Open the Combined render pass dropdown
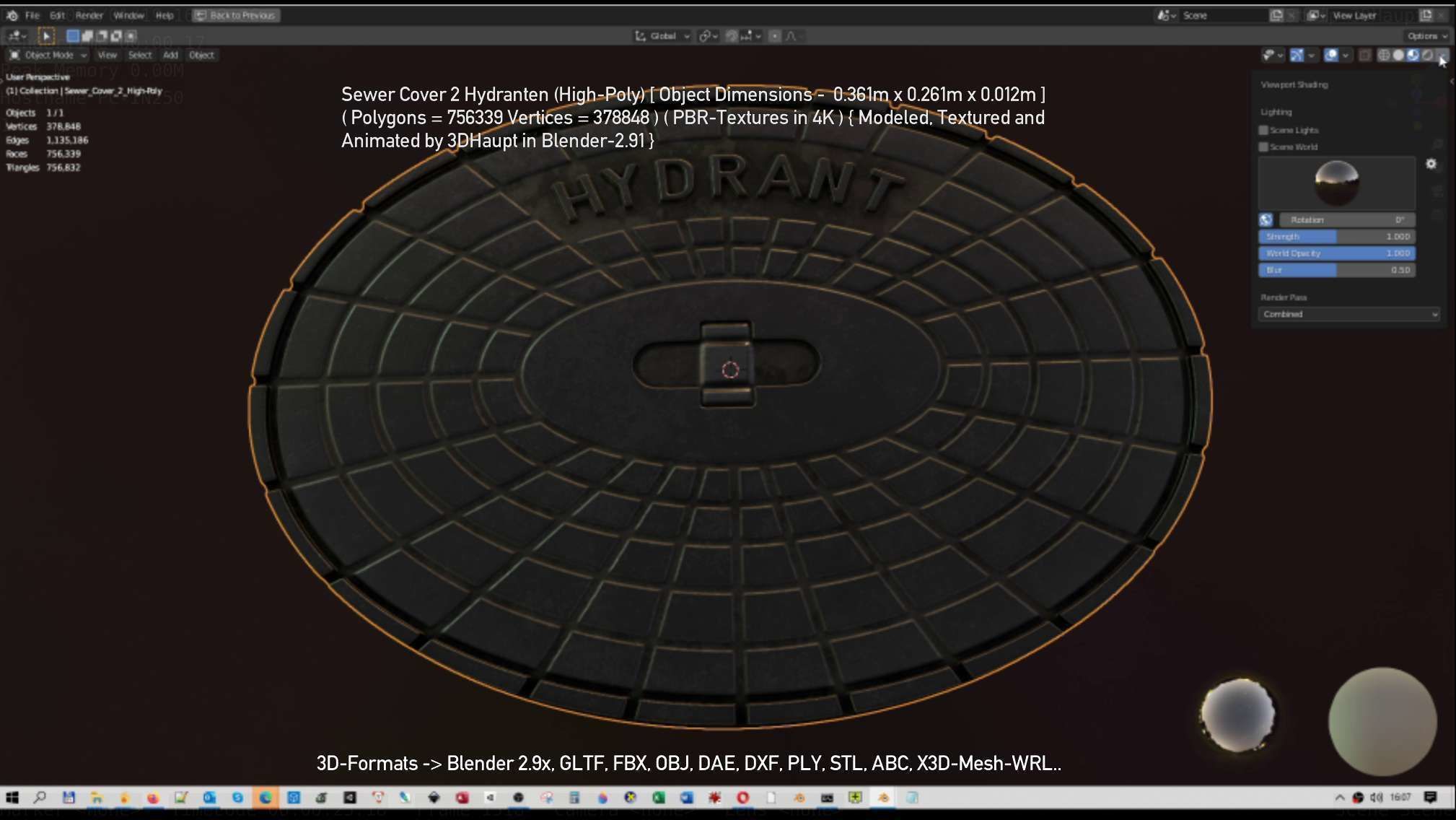 click(1349, 314)
